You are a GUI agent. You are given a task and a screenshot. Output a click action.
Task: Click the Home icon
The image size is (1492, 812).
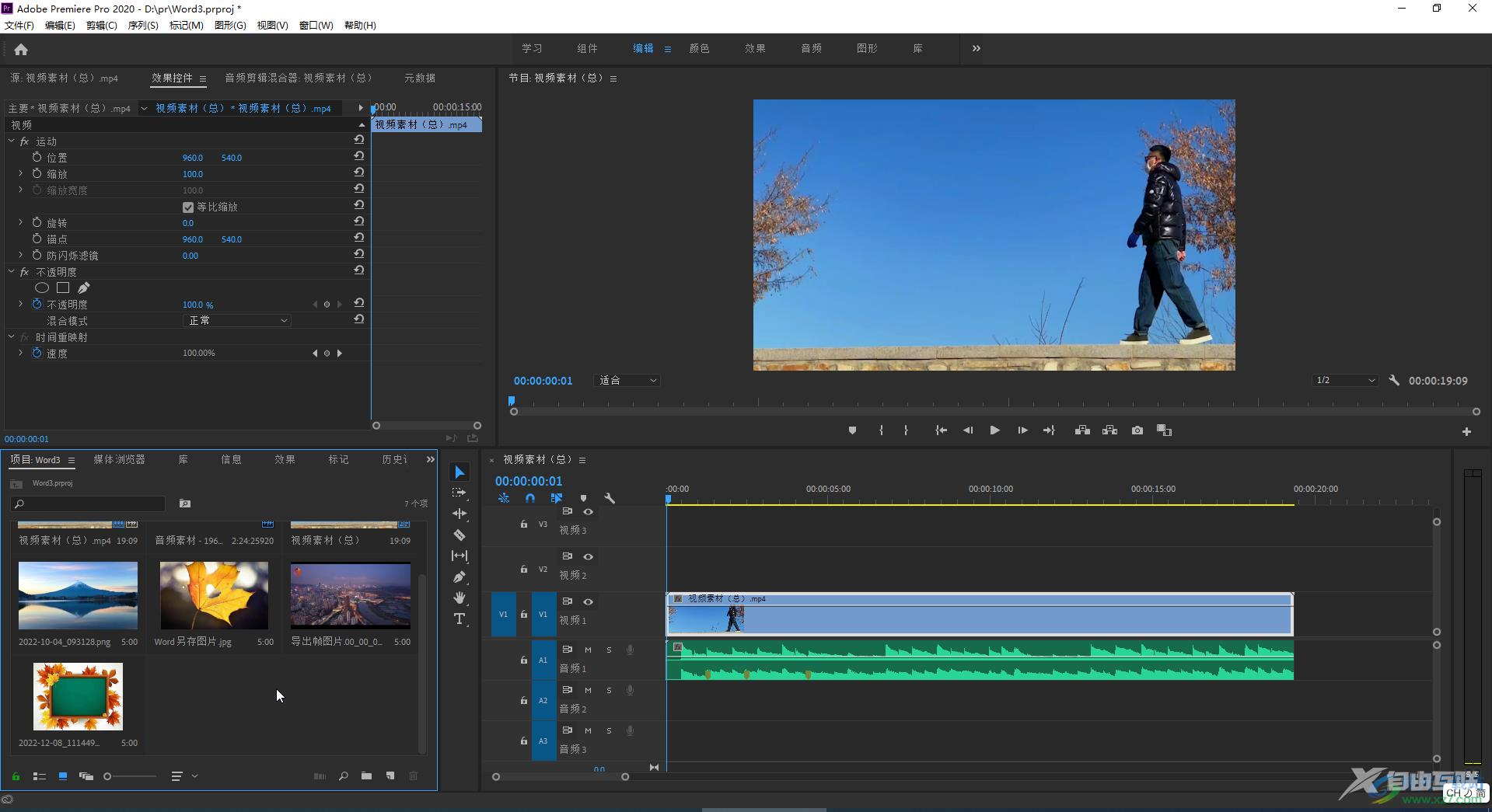coord(21,49)
